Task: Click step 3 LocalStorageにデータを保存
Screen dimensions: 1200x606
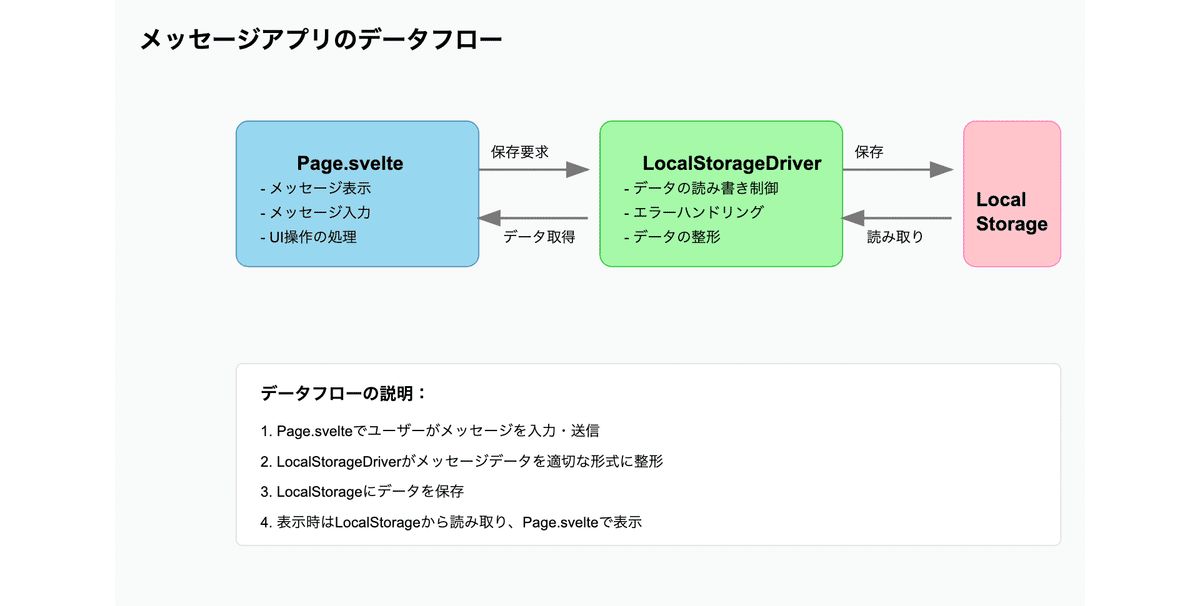Action: pyautogui.click(x=362, y=492)
